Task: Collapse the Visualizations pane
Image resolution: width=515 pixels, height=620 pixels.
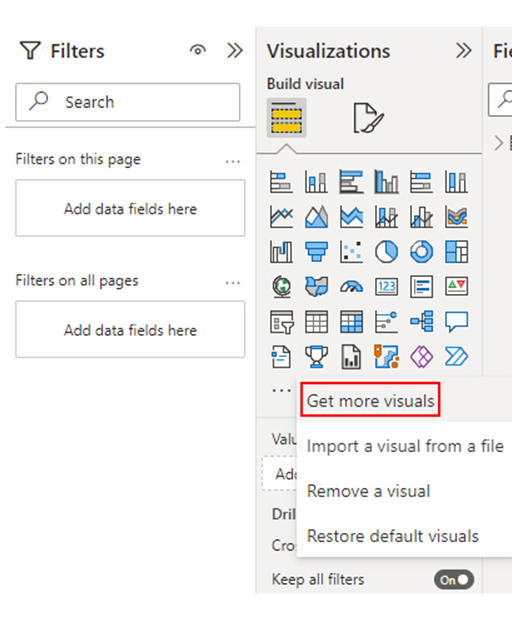Action: pyautogui.click(x=464, y=51)
